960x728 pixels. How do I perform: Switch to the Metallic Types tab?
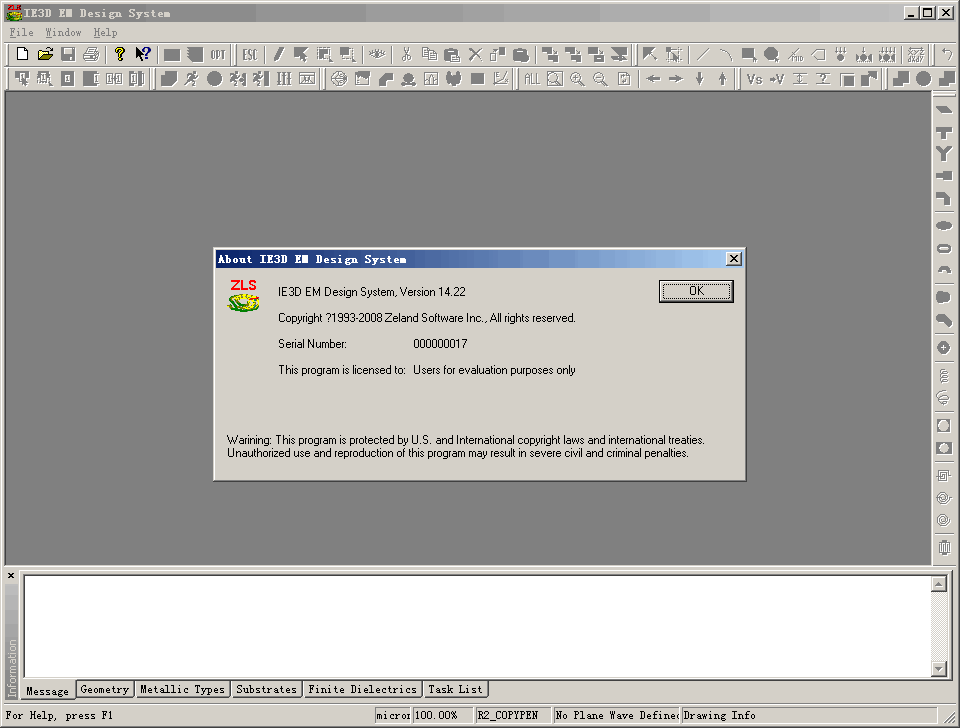coord(182,689)
